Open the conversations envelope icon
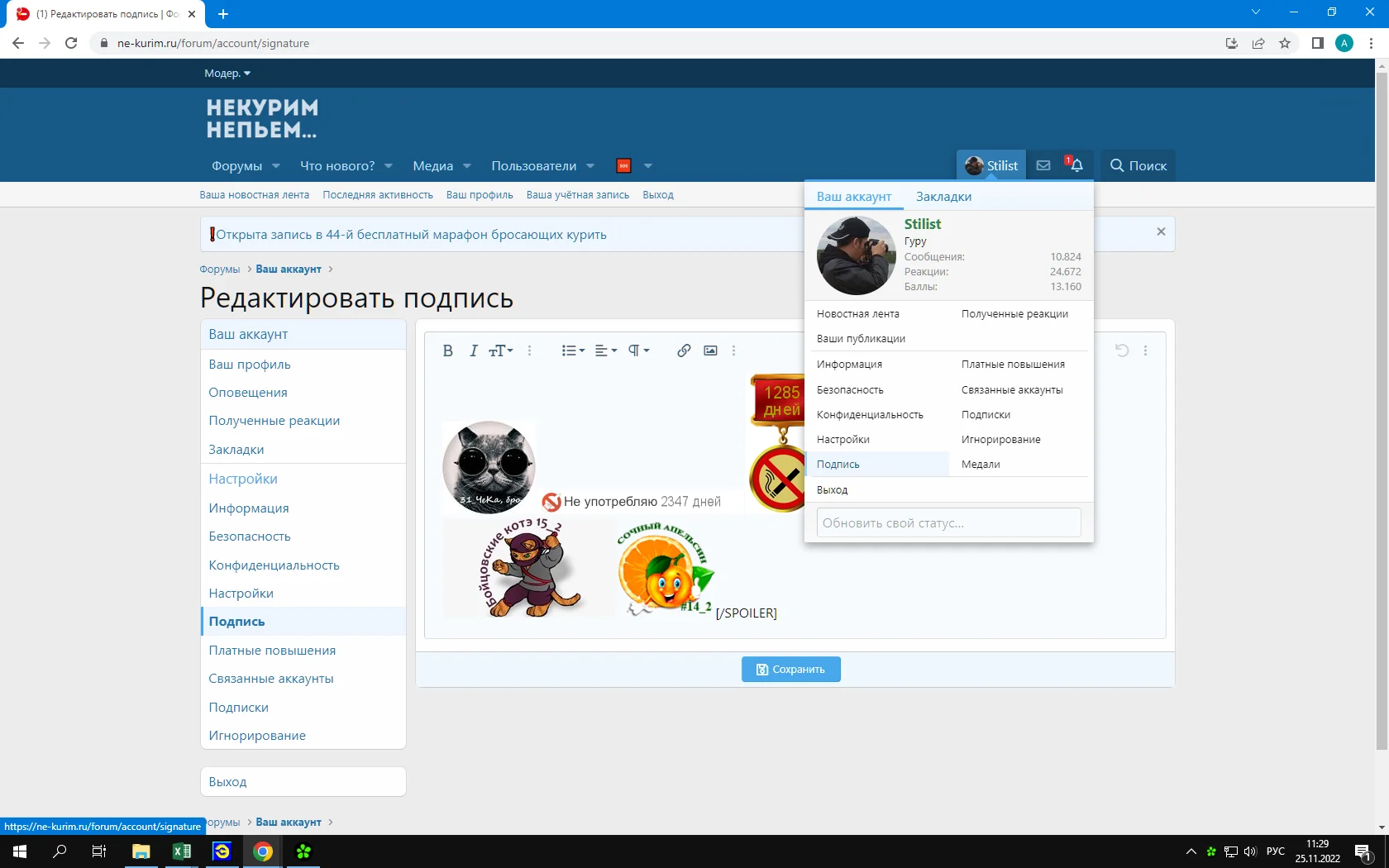The height and width of the screenshot is (868, 1389). click(x=1043, y=165)
